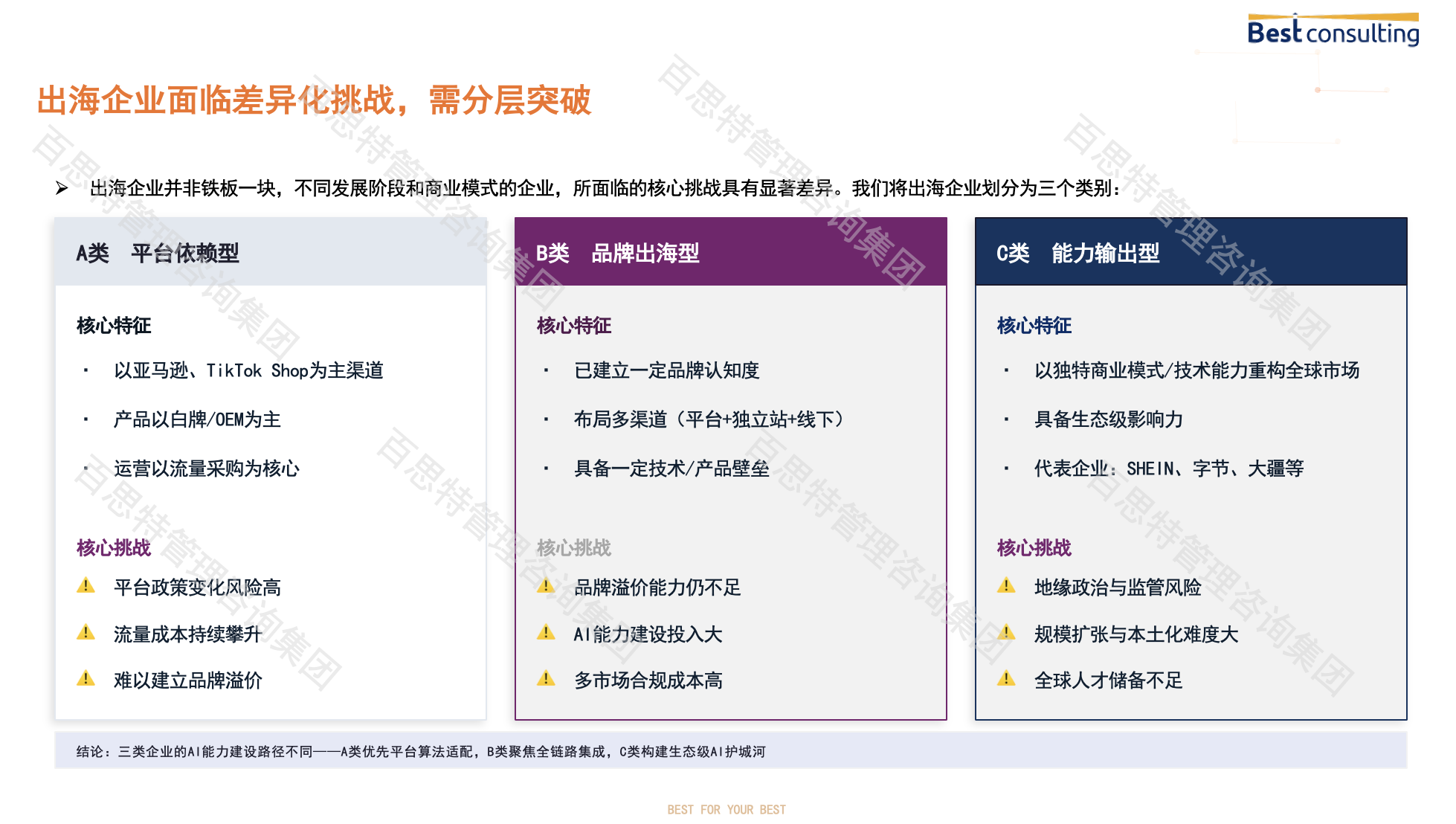Click warning icon beside 规模扩张与本土化难度大
The image size is (1456, 824).
(1007, 633)
